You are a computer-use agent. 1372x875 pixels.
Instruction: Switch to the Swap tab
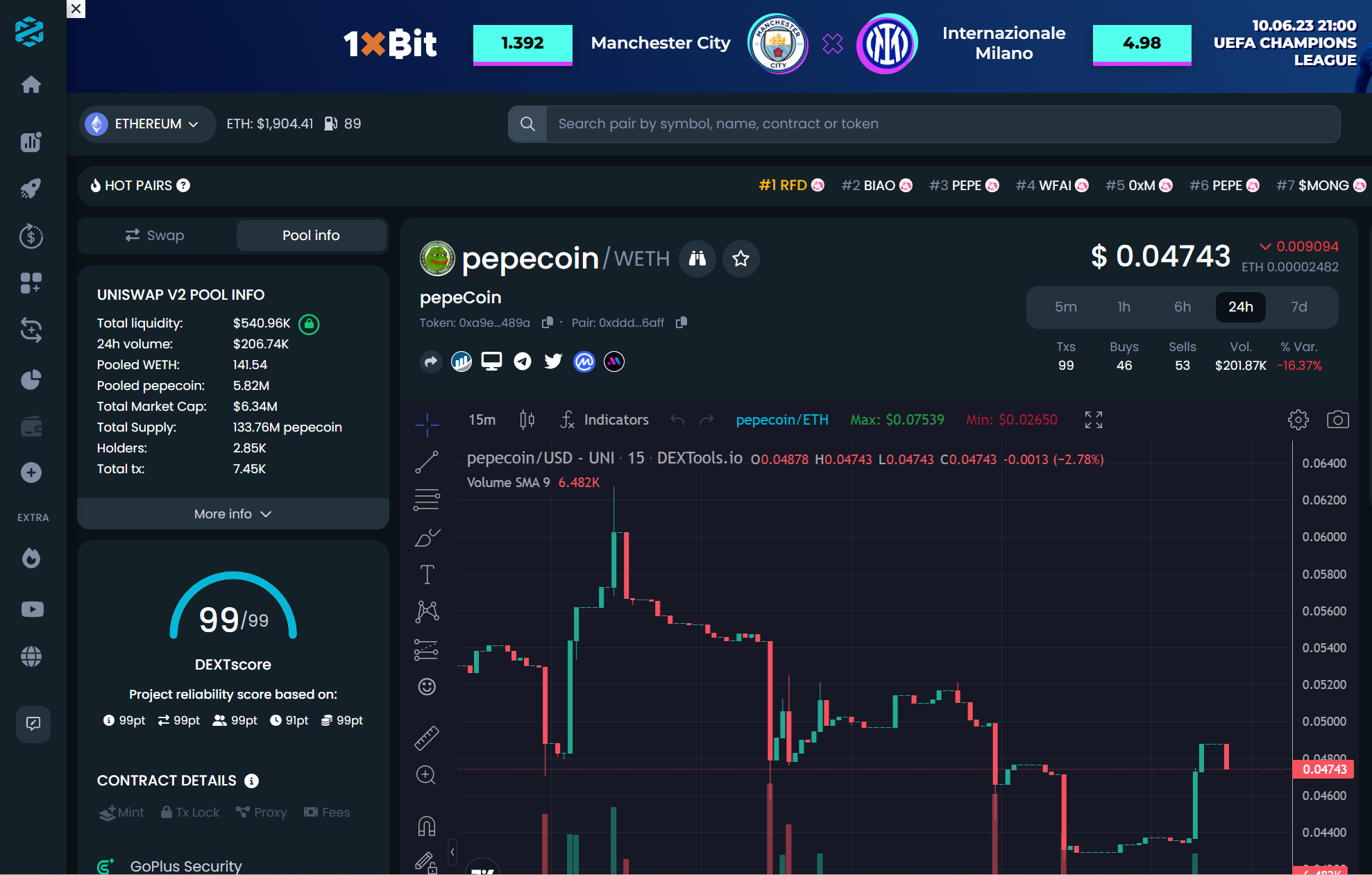(155, 235)
